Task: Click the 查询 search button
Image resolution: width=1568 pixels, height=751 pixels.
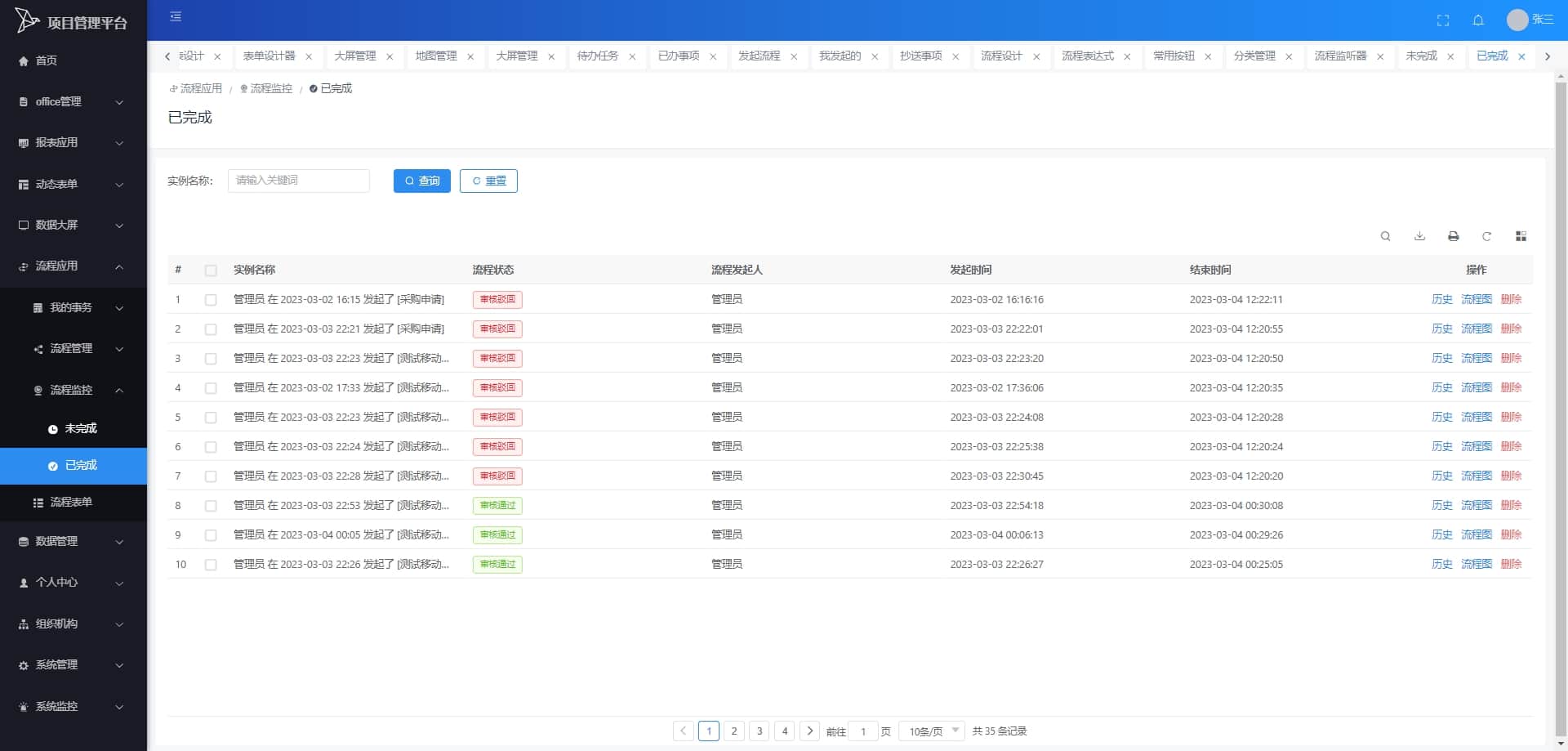Action: 422,181
